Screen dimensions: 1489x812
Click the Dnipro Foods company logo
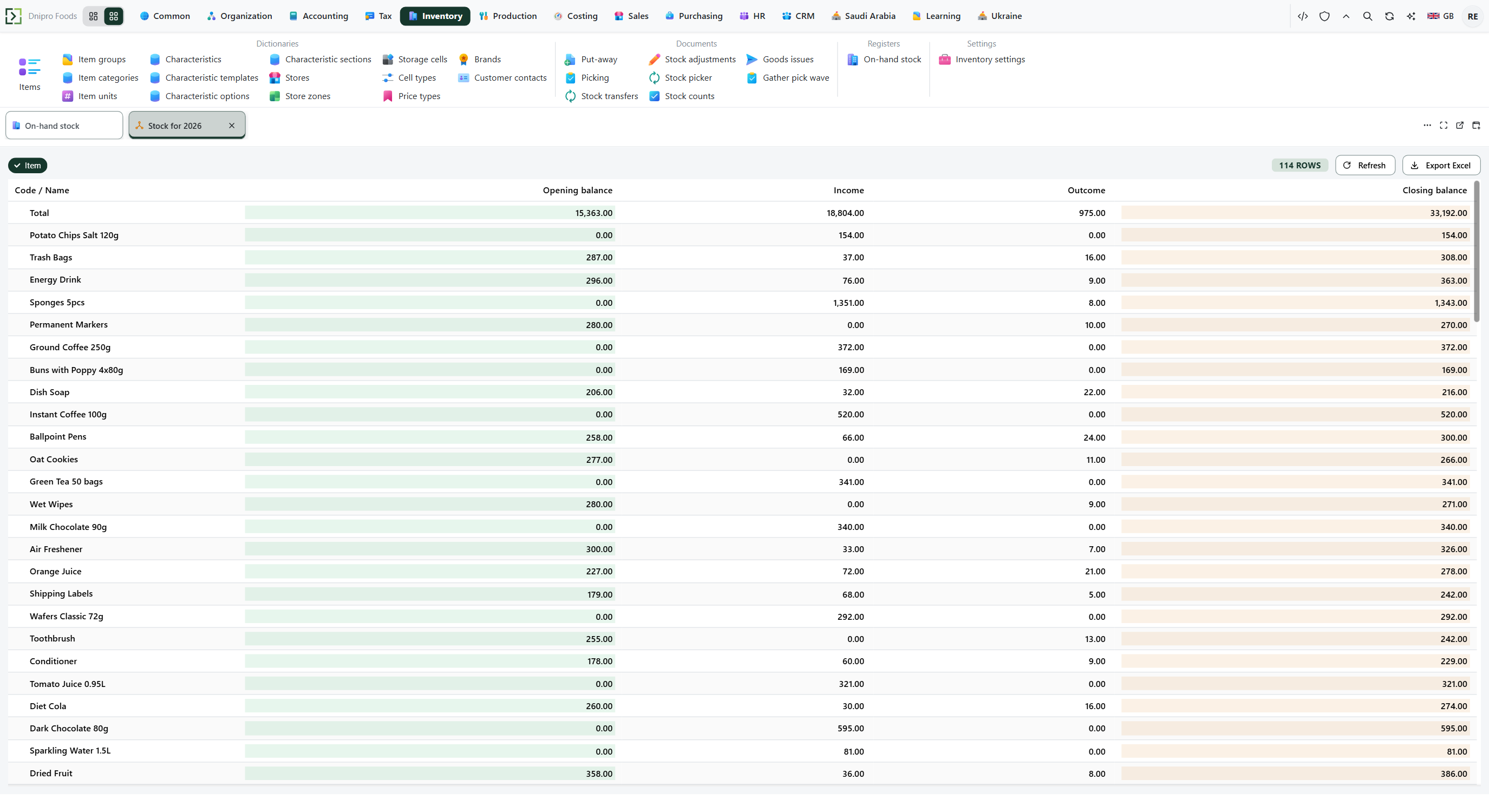pyautogui.click(x=14, y=16)
